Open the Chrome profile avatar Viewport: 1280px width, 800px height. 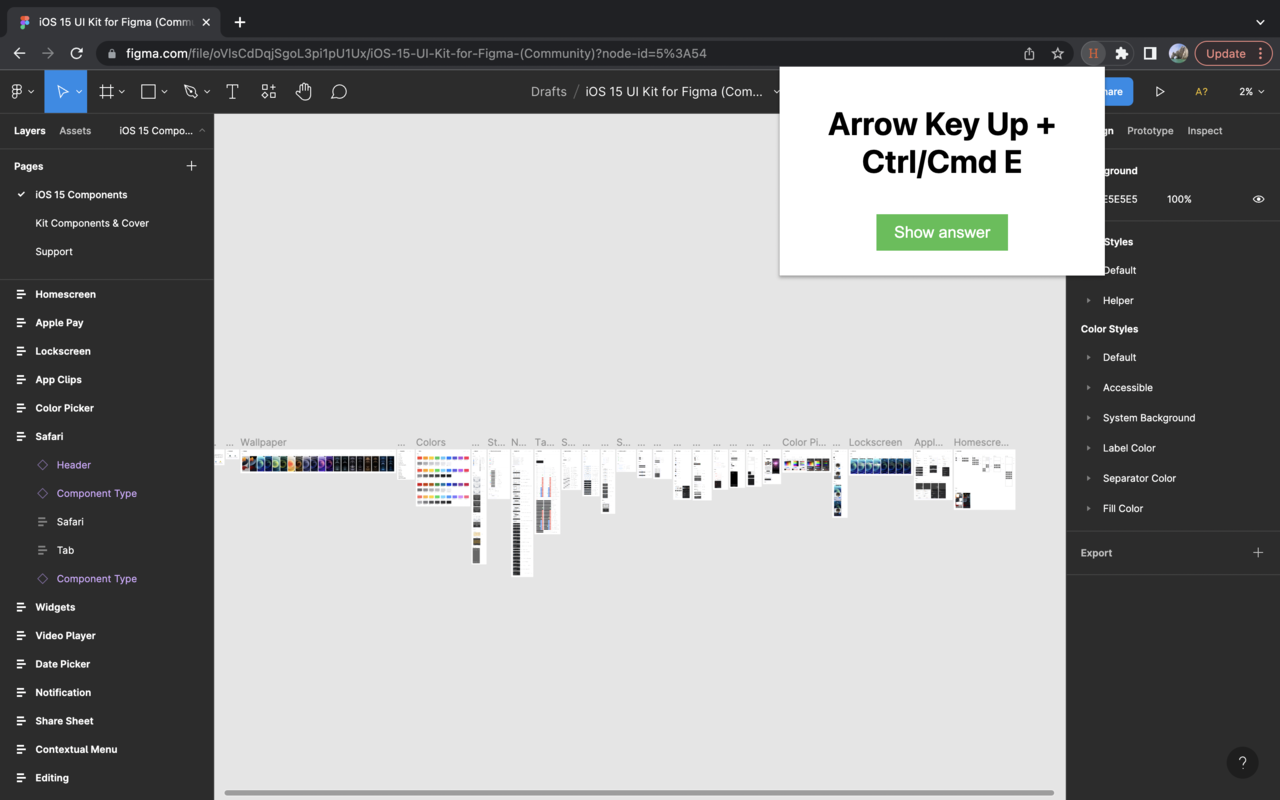tap(1179, 53)
